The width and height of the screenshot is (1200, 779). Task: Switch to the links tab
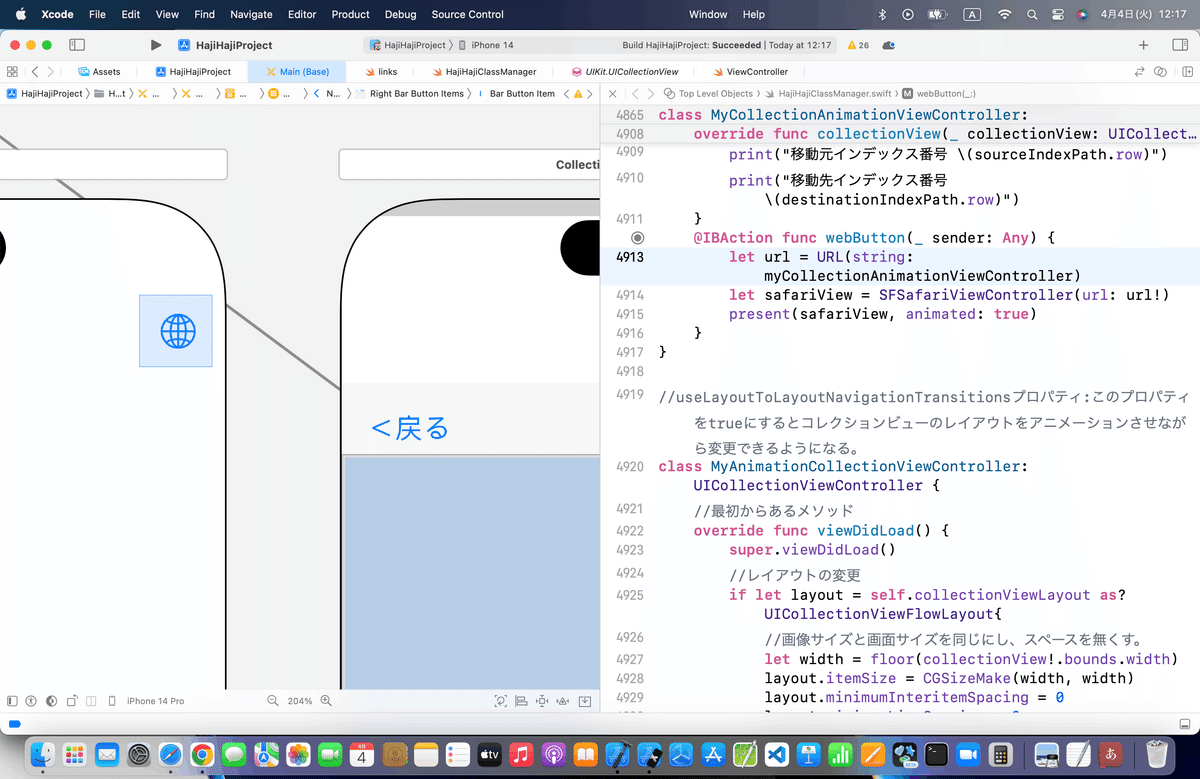click(x=381, y=72)
